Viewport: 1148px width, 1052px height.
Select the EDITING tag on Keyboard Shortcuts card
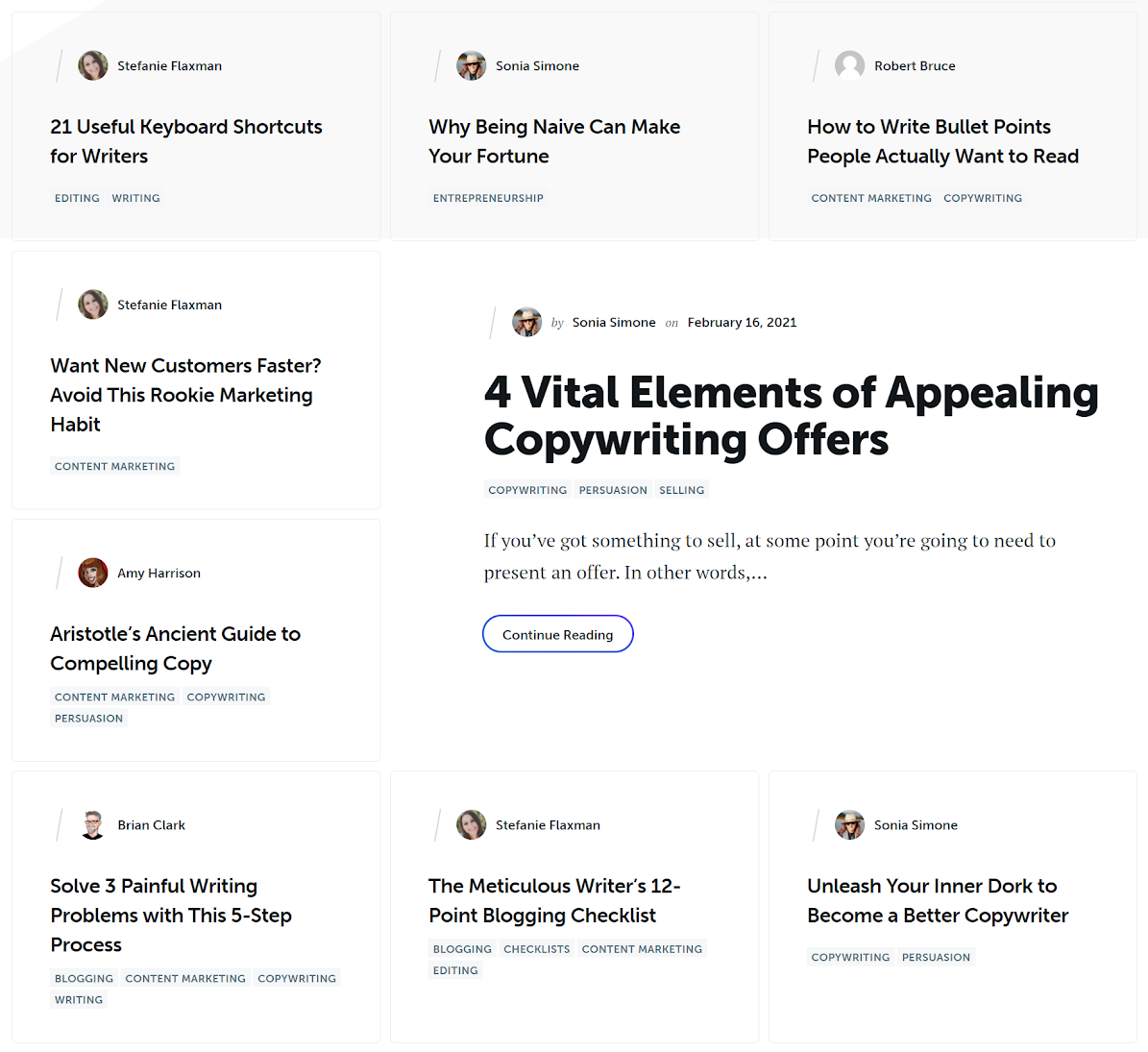pyautogui.click(x=77, y=198)
